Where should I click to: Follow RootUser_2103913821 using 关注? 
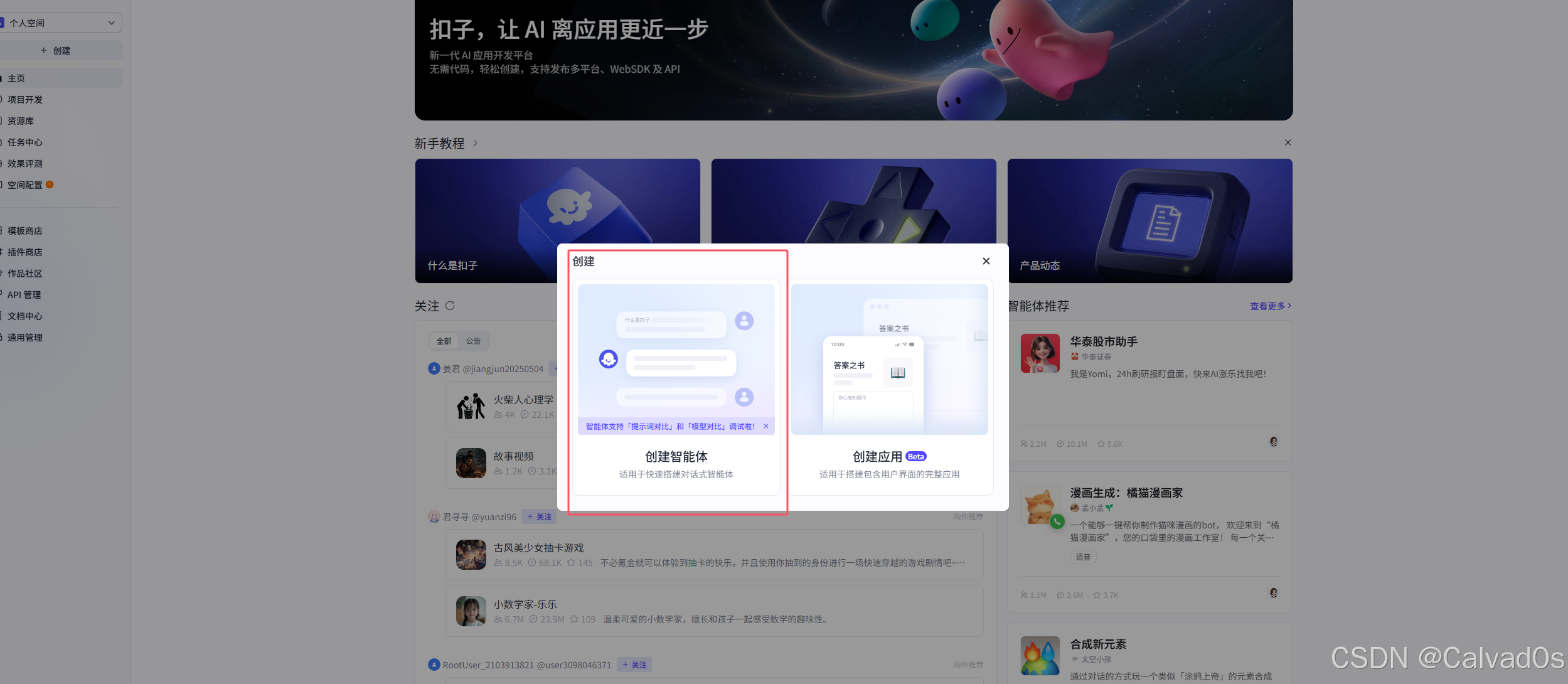point(634,665)
